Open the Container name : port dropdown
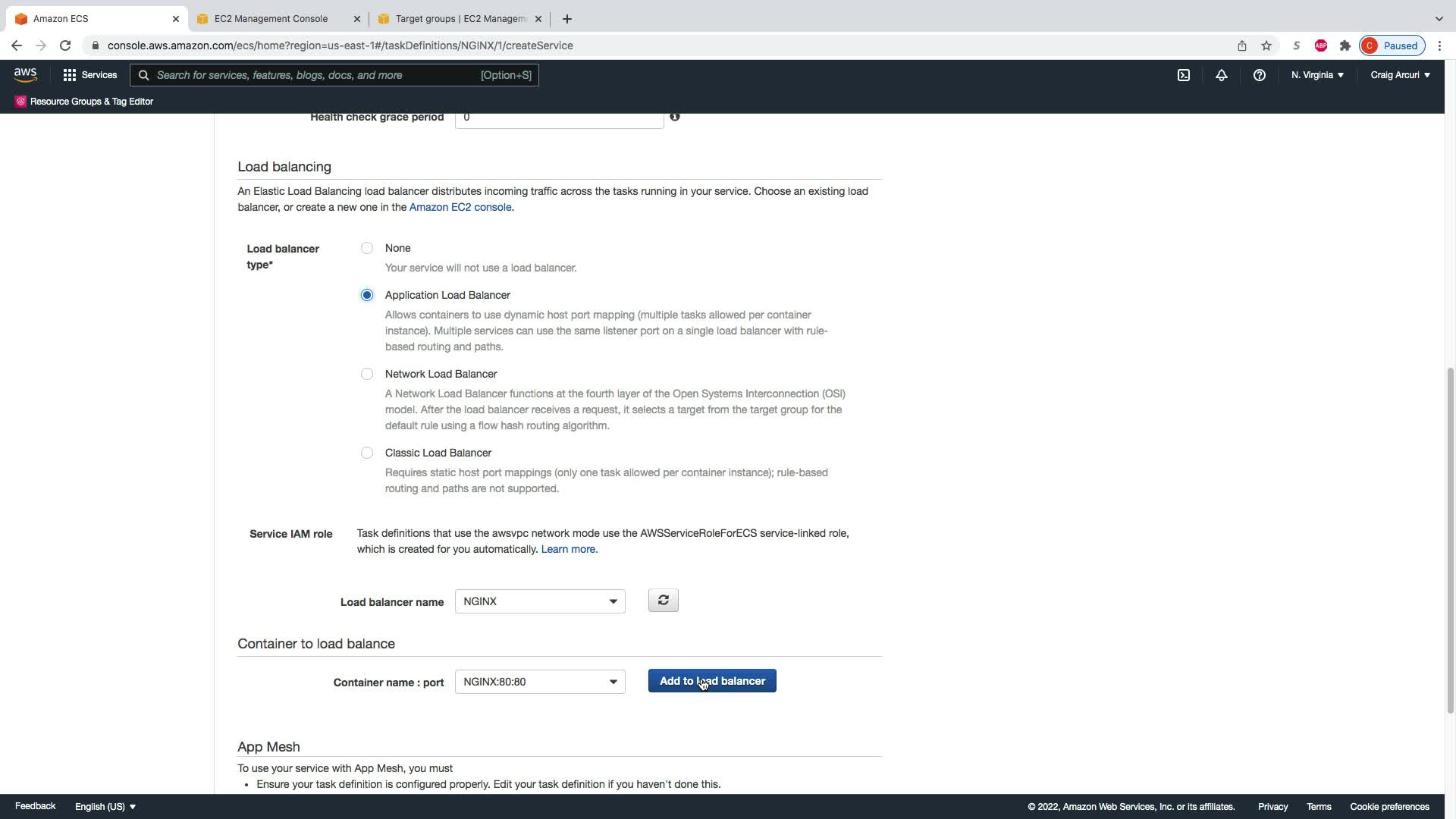 (x=539, y=682)
